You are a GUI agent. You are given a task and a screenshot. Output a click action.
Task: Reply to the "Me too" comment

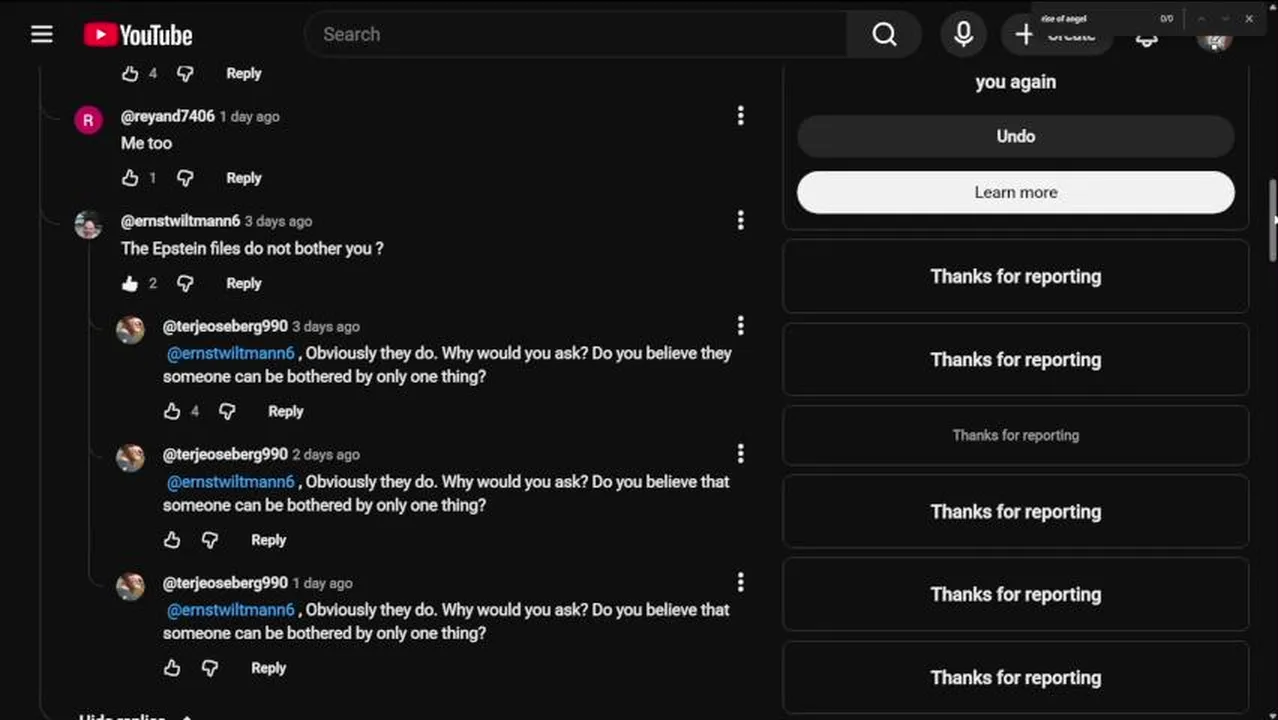pyautogui.click(x=243, y=178)
